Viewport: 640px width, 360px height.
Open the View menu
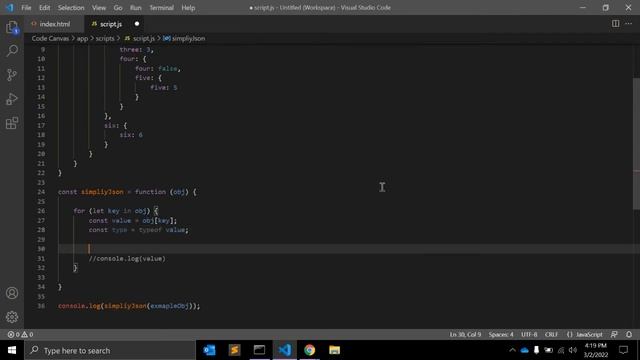coord(99,8)
